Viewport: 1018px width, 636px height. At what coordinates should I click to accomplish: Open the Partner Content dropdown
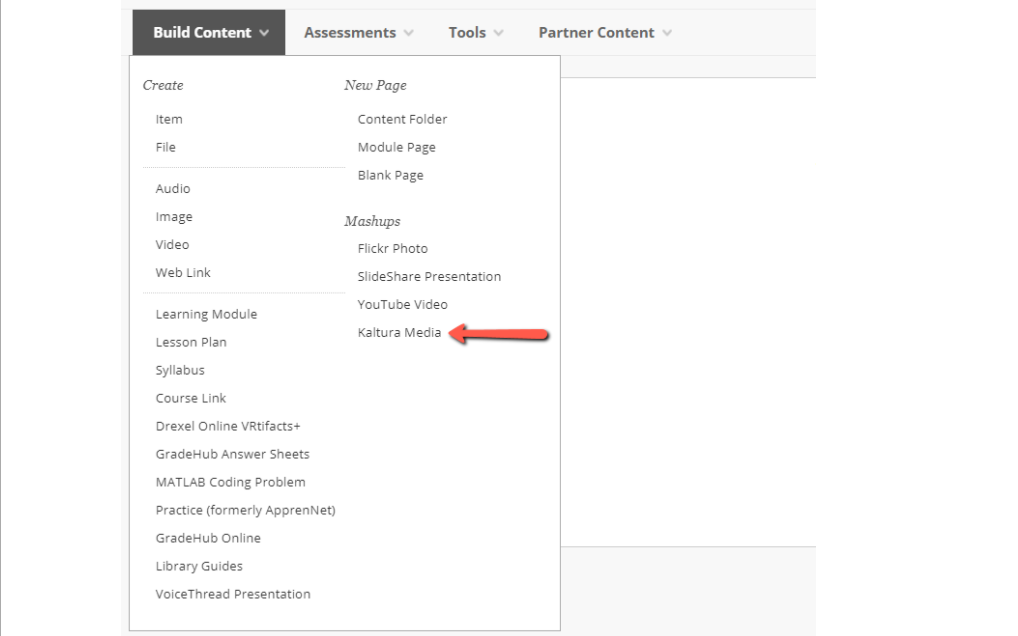coord(604,32)
